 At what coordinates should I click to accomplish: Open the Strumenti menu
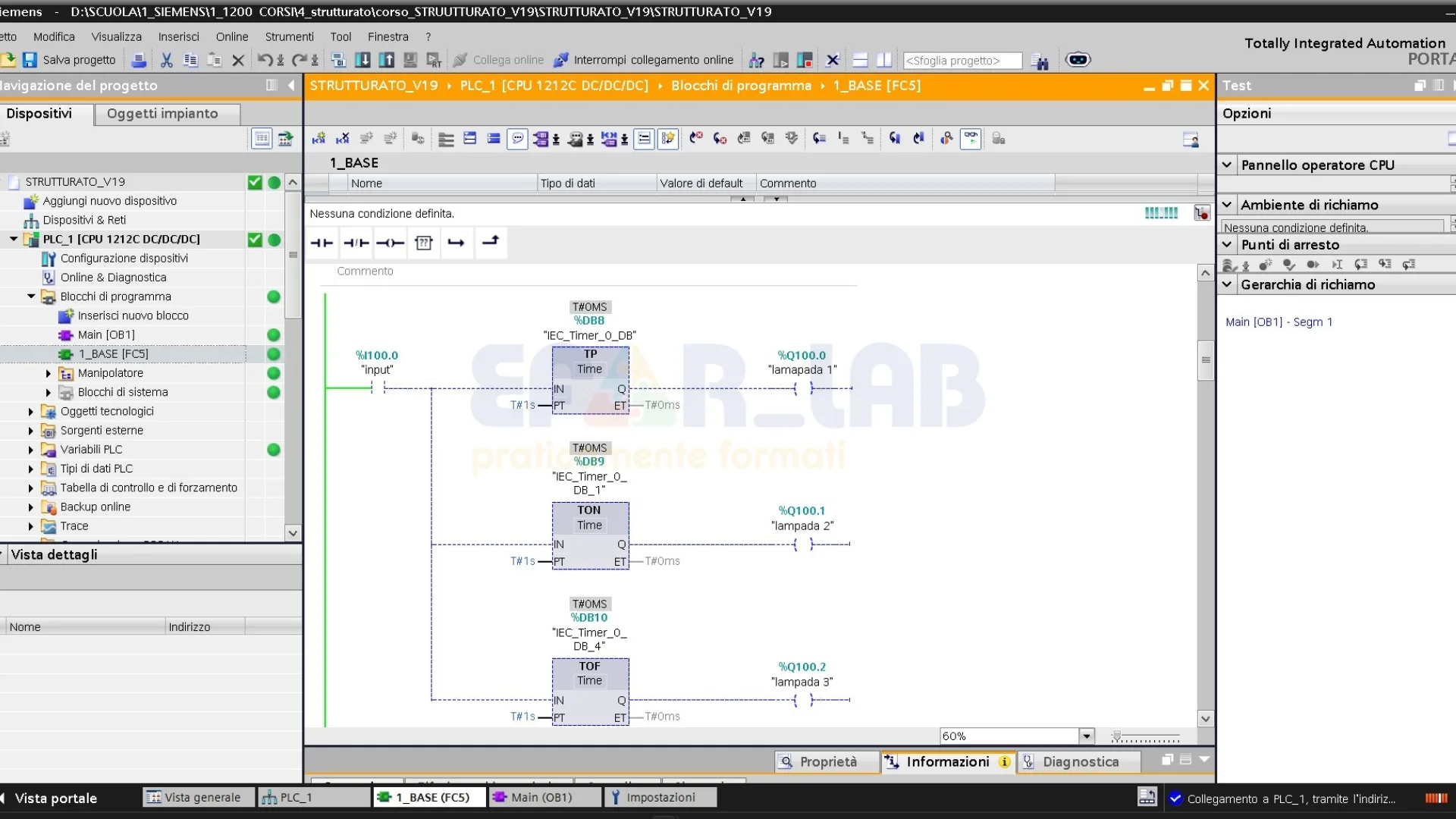(x=289, y=36)
